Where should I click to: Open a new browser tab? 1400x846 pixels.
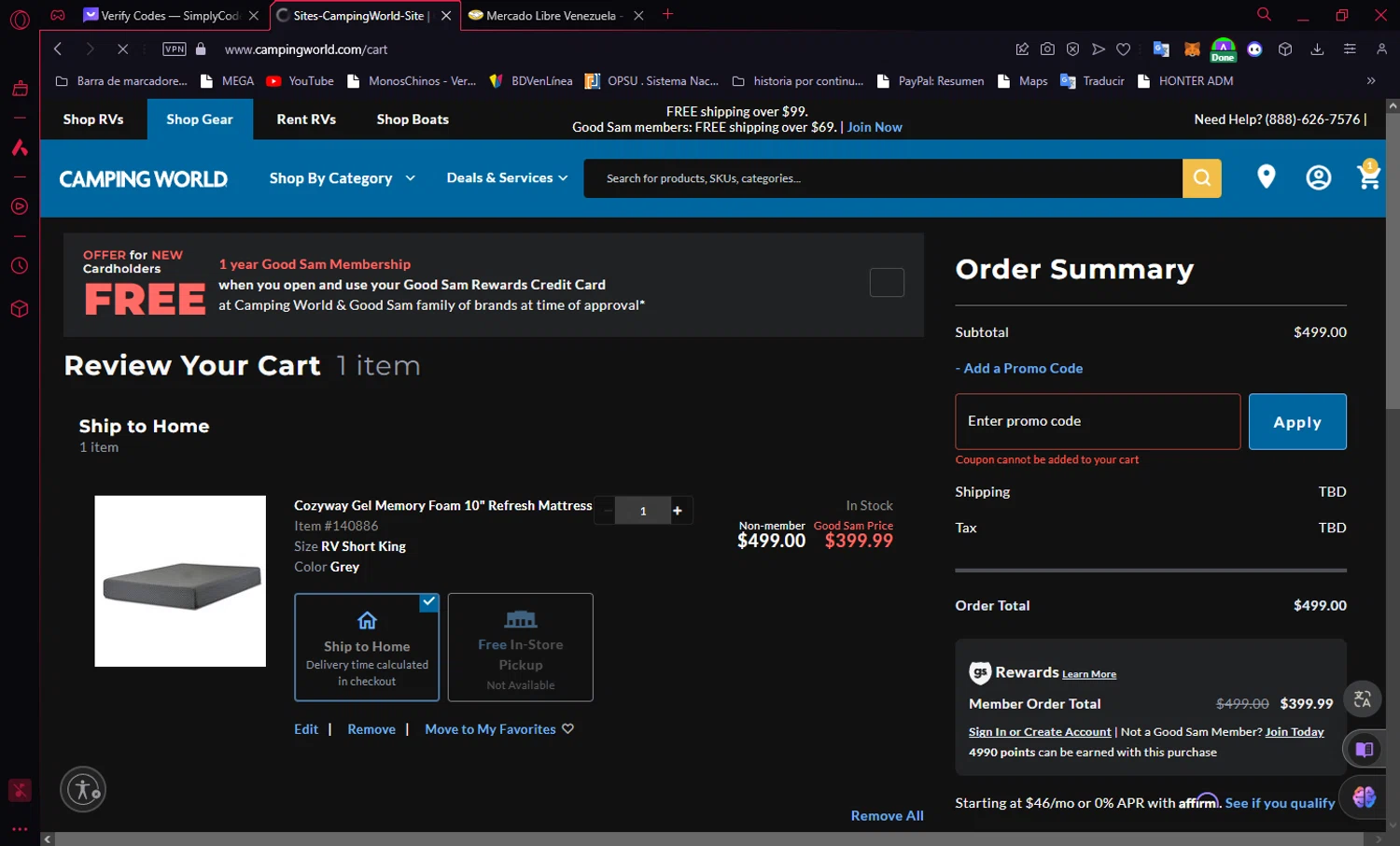[x=667, y=14]
